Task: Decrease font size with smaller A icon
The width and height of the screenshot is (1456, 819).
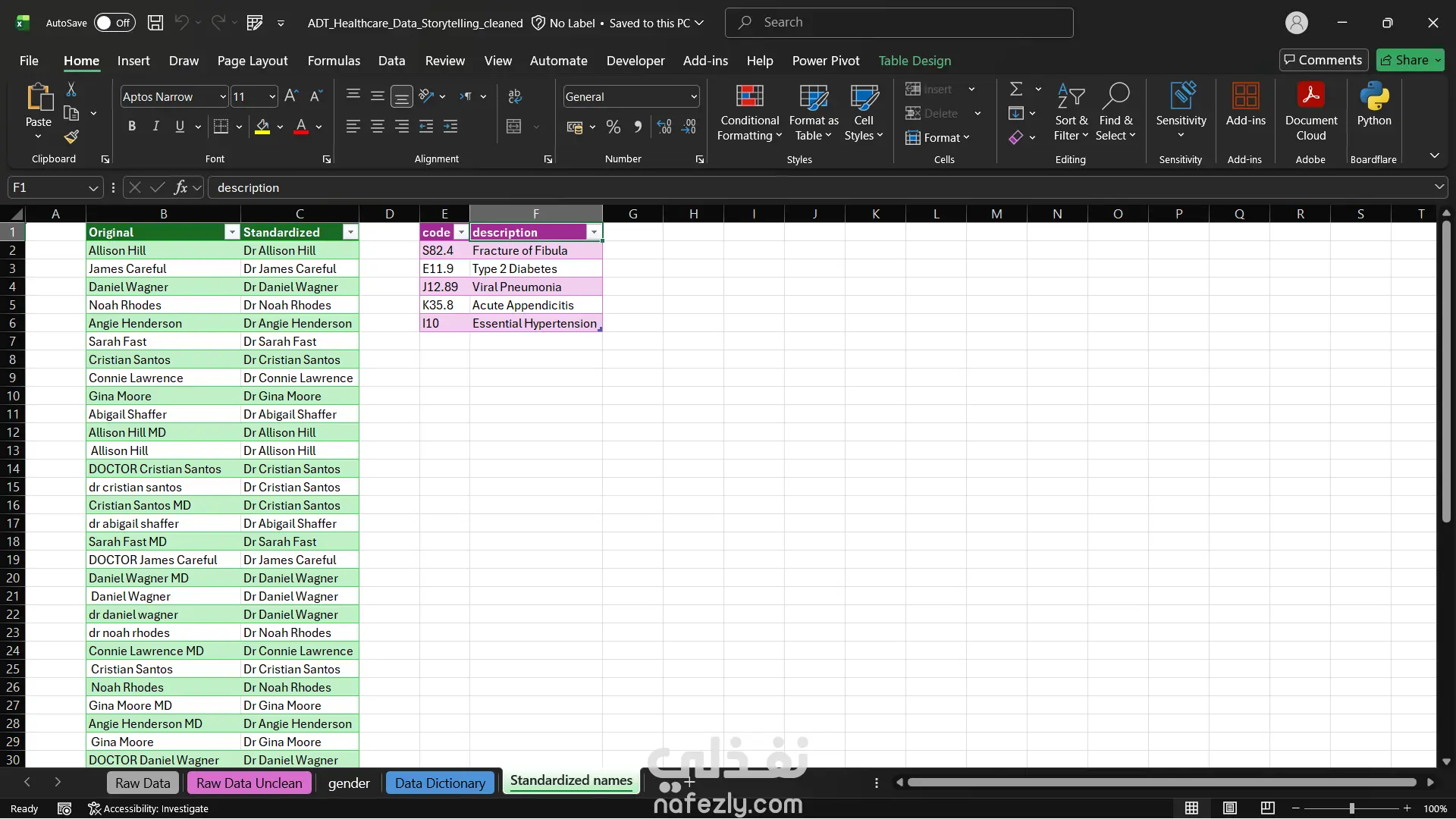Action: [x=316, y=96]
